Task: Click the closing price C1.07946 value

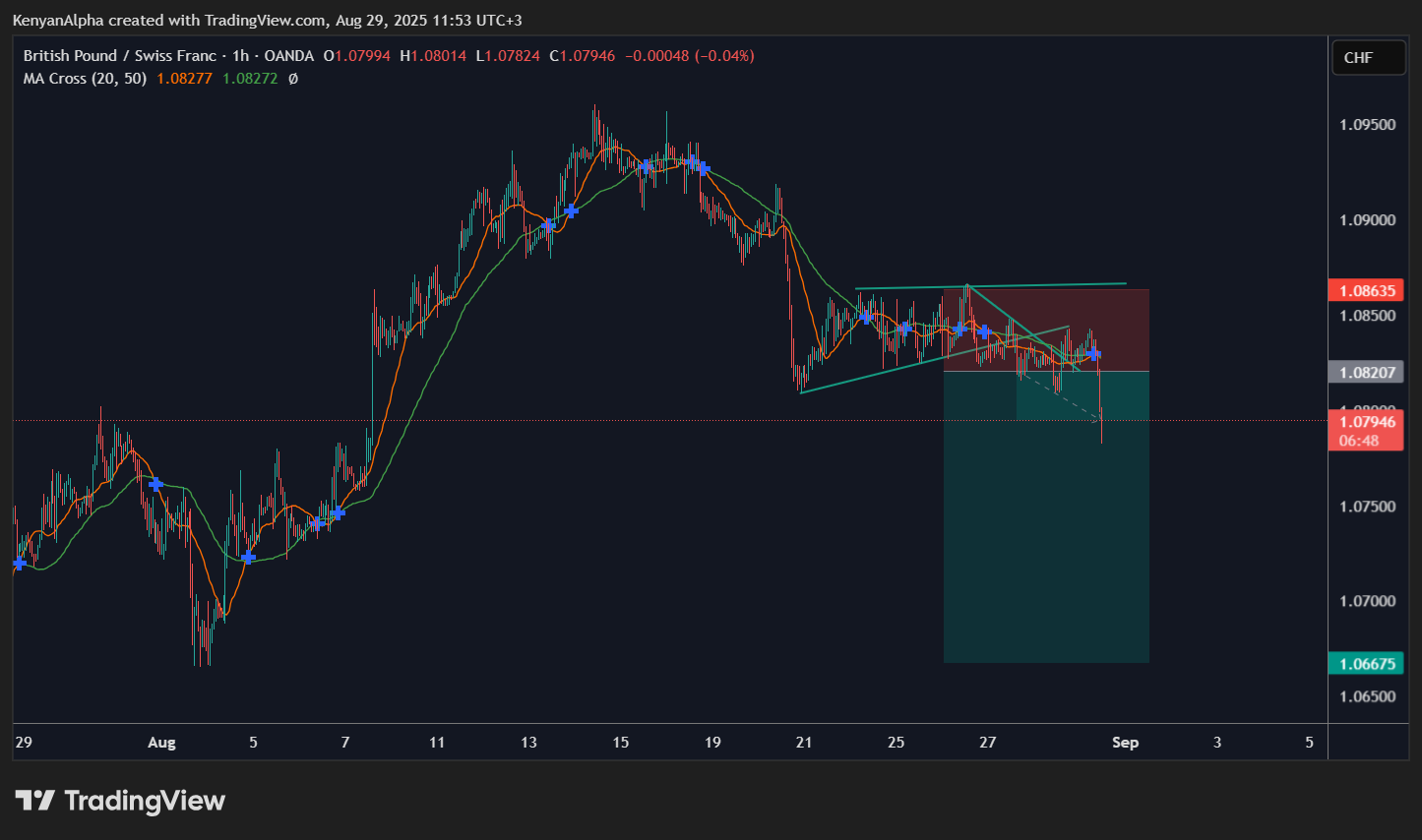Action: tap(583, 56)
